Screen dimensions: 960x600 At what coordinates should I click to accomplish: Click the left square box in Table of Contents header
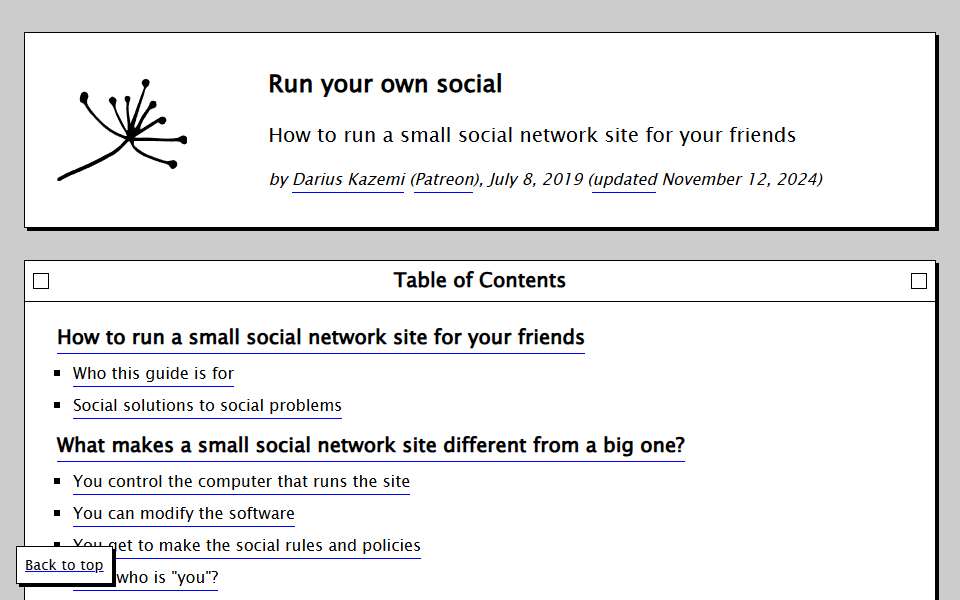[x=41, y=281]
